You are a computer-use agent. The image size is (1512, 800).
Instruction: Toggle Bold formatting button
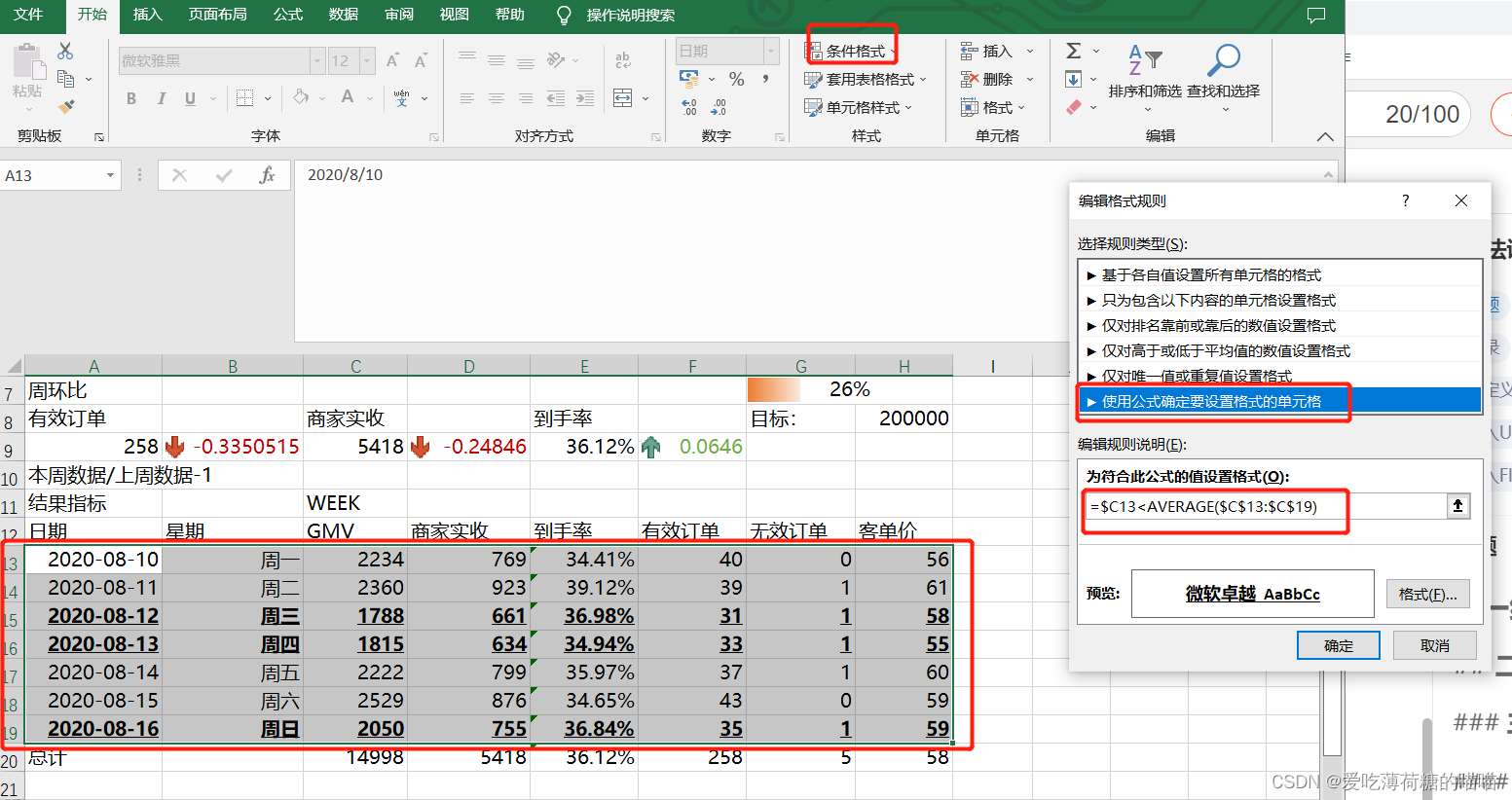click(x=131, y=98)
